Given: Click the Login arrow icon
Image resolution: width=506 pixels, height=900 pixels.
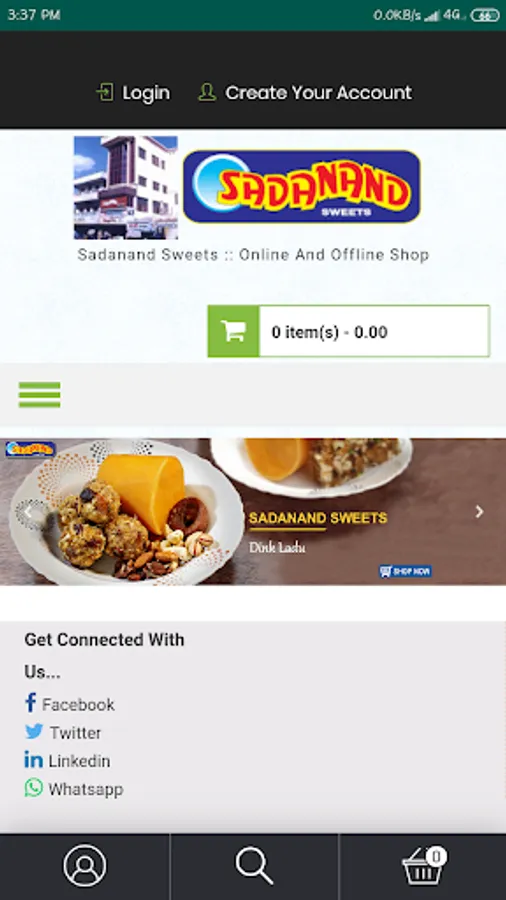Looking at the screenshot, I should [x=104, y=92].
